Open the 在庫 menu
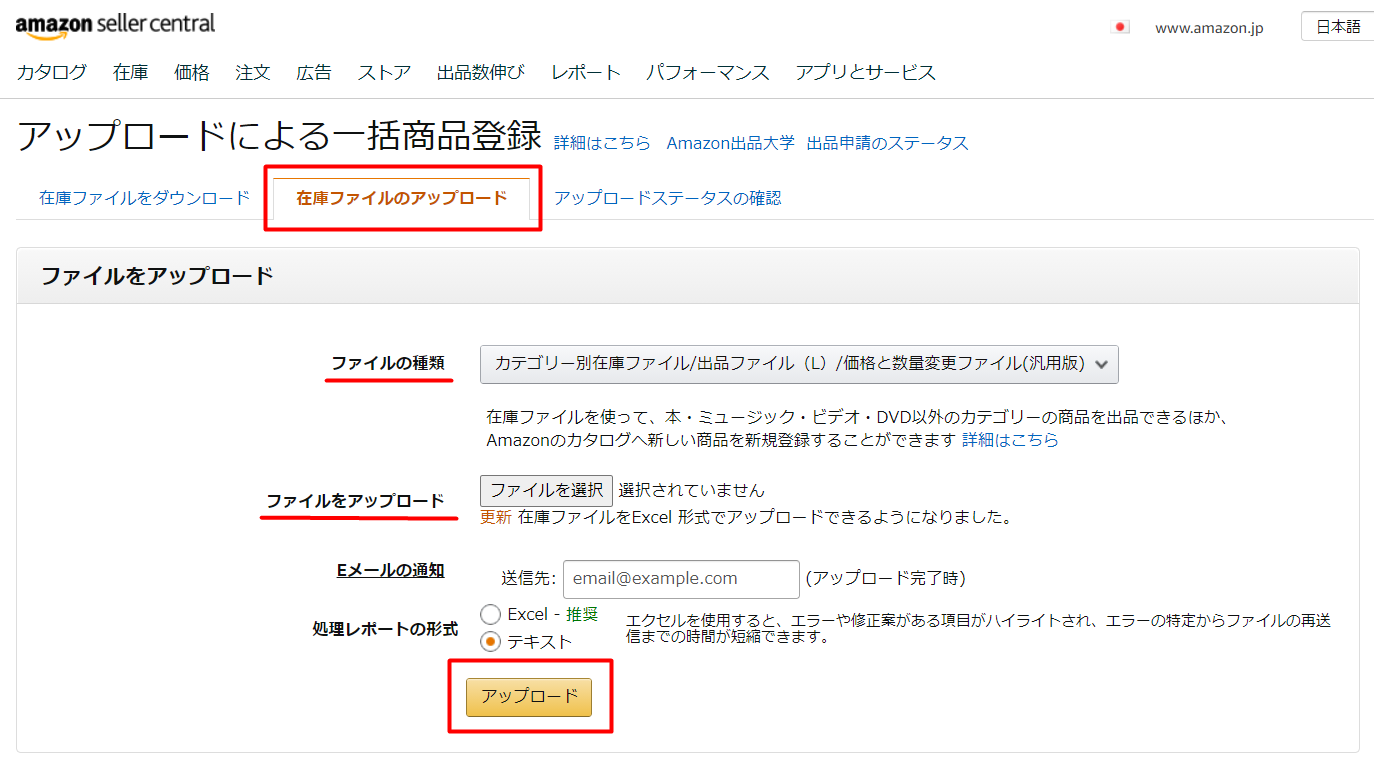Image resolution: width=1374 pixels, height=759 pixels. coord(131,72)
